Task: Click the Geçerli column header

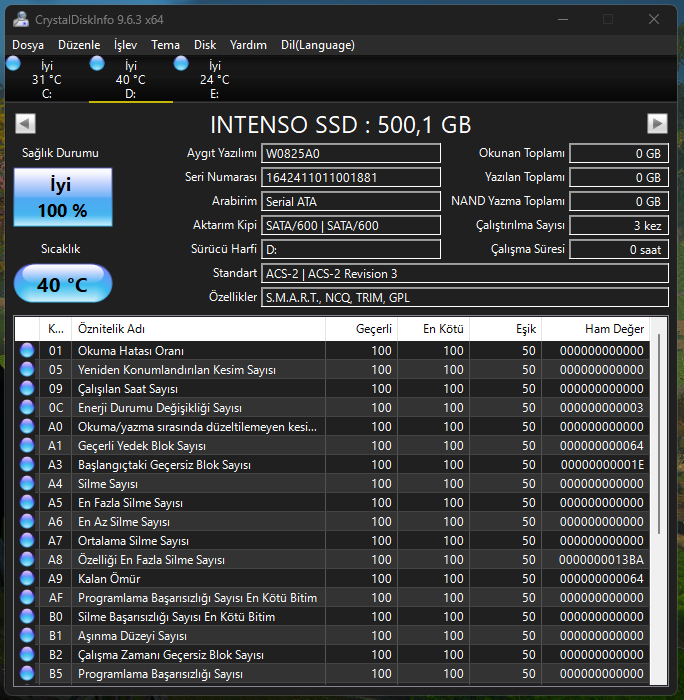Action: [x=362, y=329]
